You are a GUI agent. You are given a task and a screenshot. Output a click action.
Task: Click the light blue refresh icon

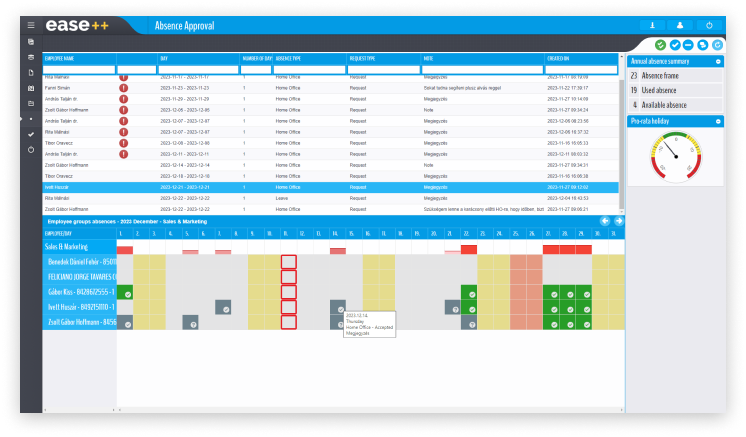pyautogui.click(x=717, y=45)
